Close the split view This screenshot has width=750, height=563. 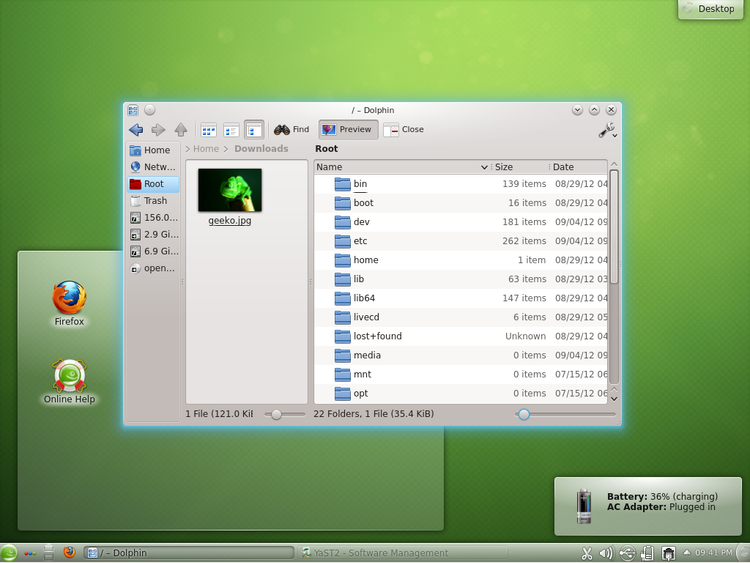[404, 129]
